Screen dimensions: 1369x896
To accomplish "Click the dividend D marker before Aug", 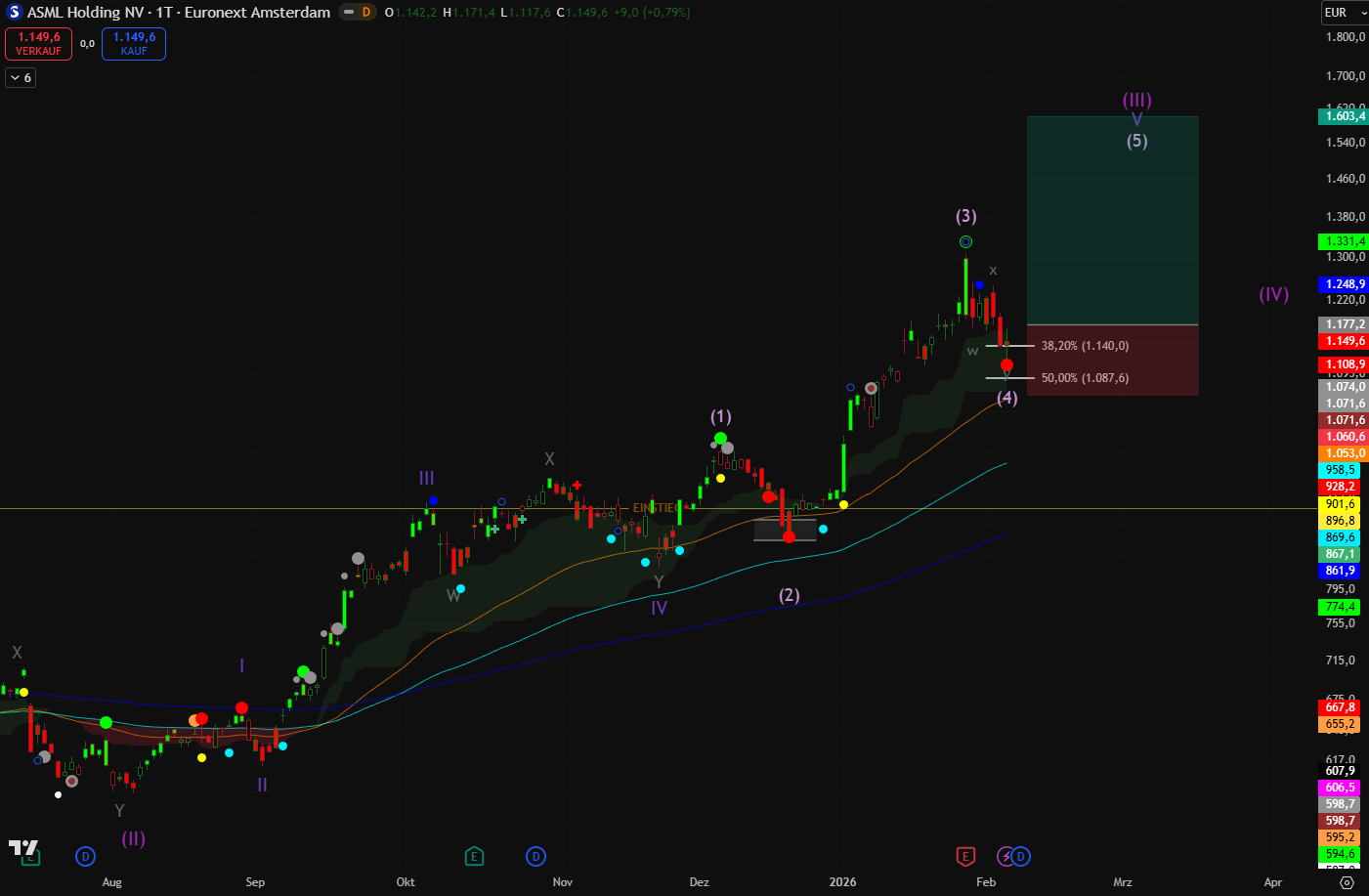I will pyautogui.click(x=86, y=857).
